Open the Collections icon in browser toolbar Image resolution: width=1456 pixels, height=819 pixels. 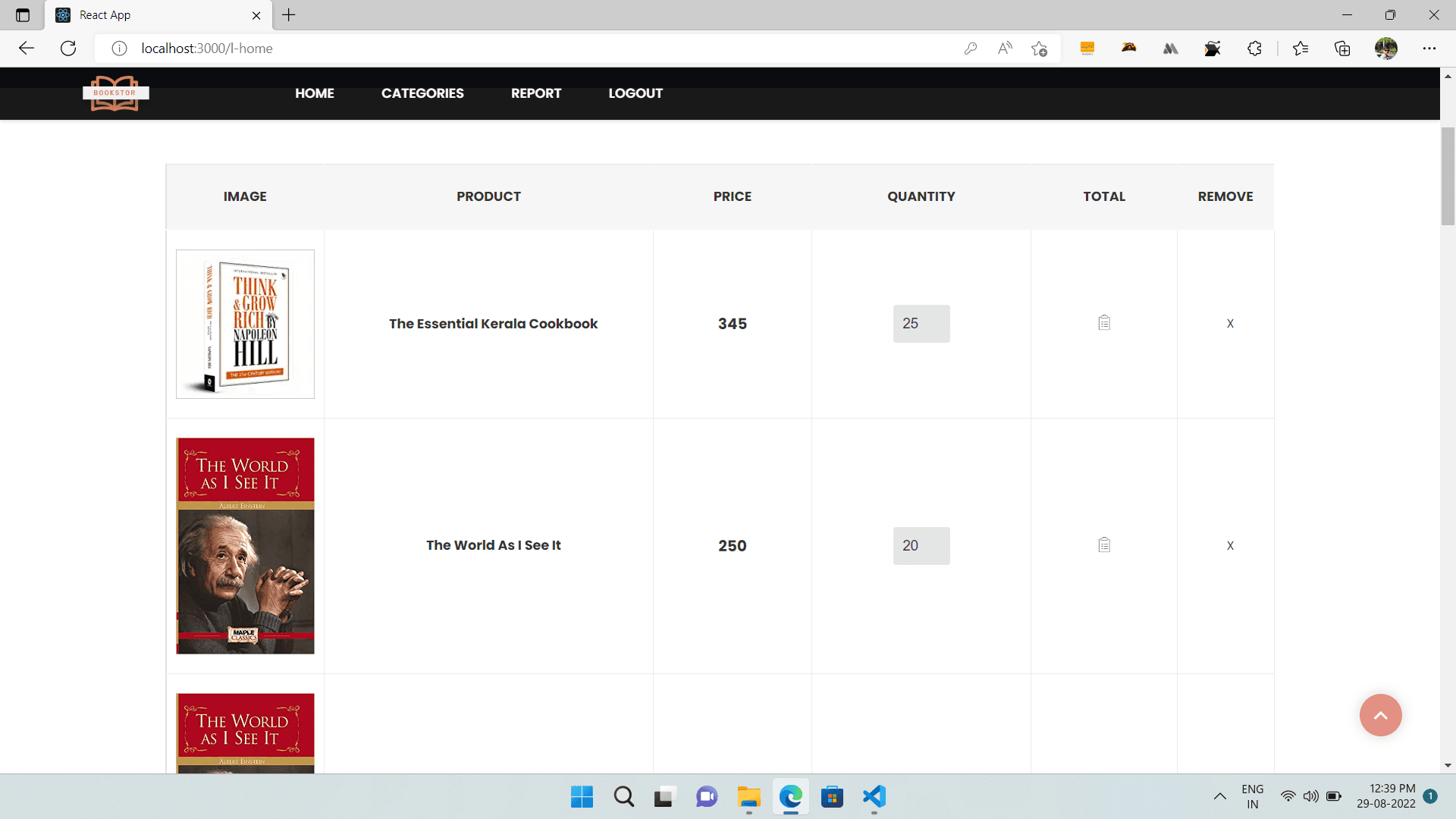tap(1342, 49)
